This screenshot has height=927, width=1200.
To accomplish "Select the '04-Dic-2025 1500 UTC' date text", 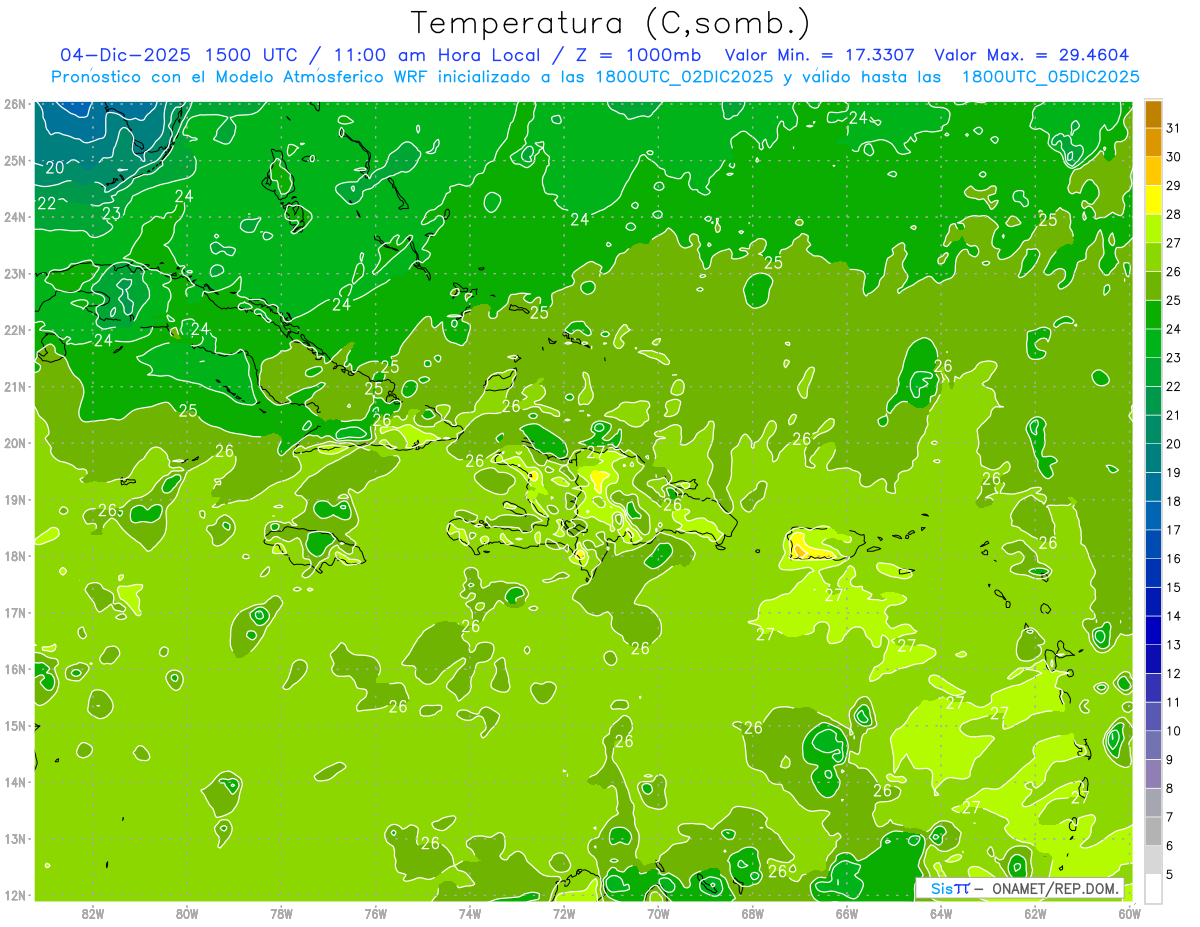I will (x=182, y=55).
